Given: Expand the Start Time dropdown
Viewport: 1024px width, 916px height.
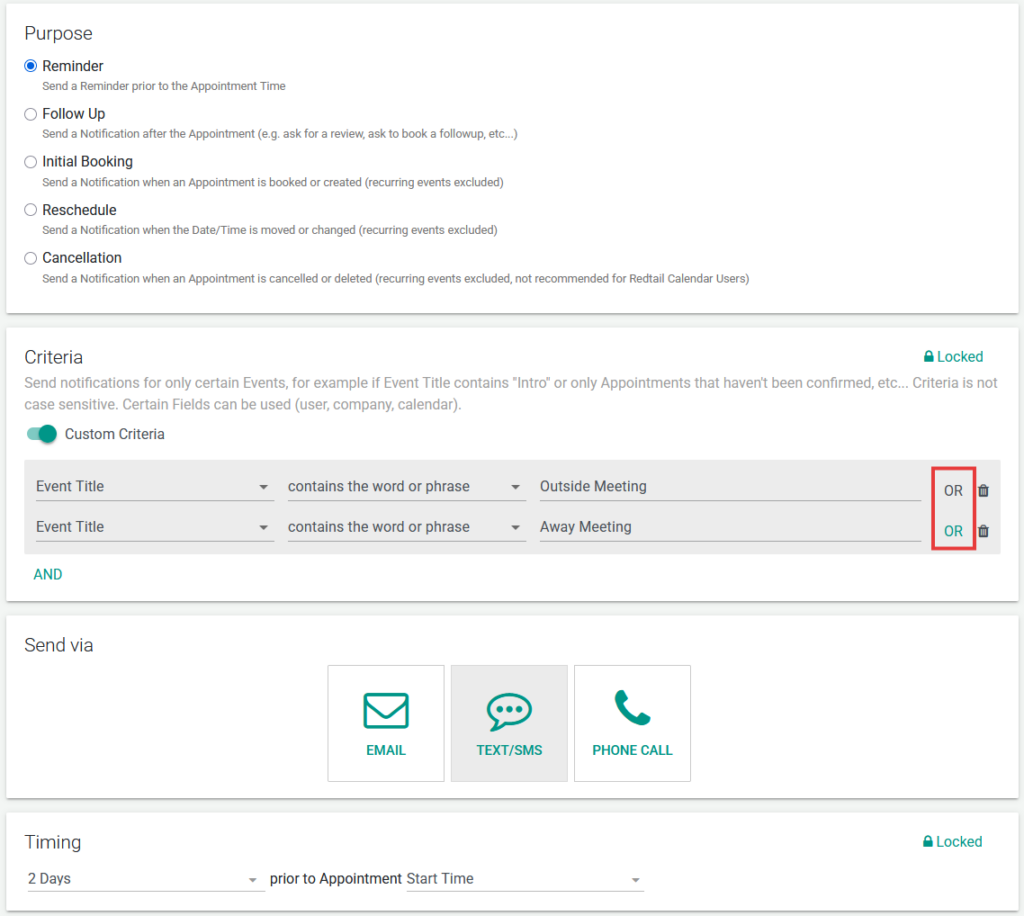Looking at the screenshot, I should (523, 879).
